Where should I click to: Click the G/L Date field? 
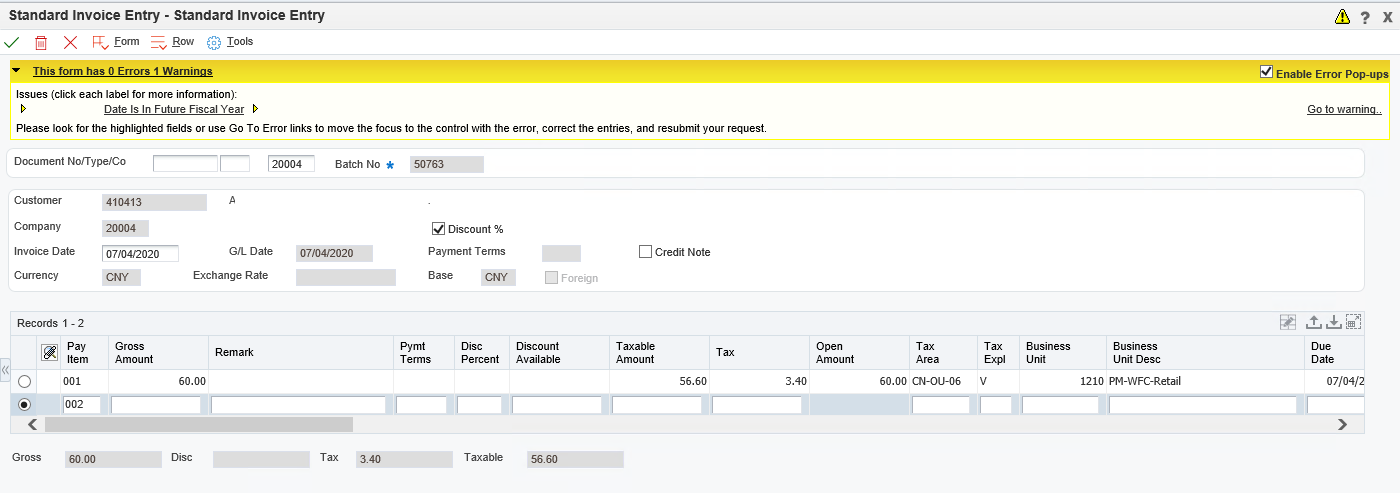[x=334, y=253]
